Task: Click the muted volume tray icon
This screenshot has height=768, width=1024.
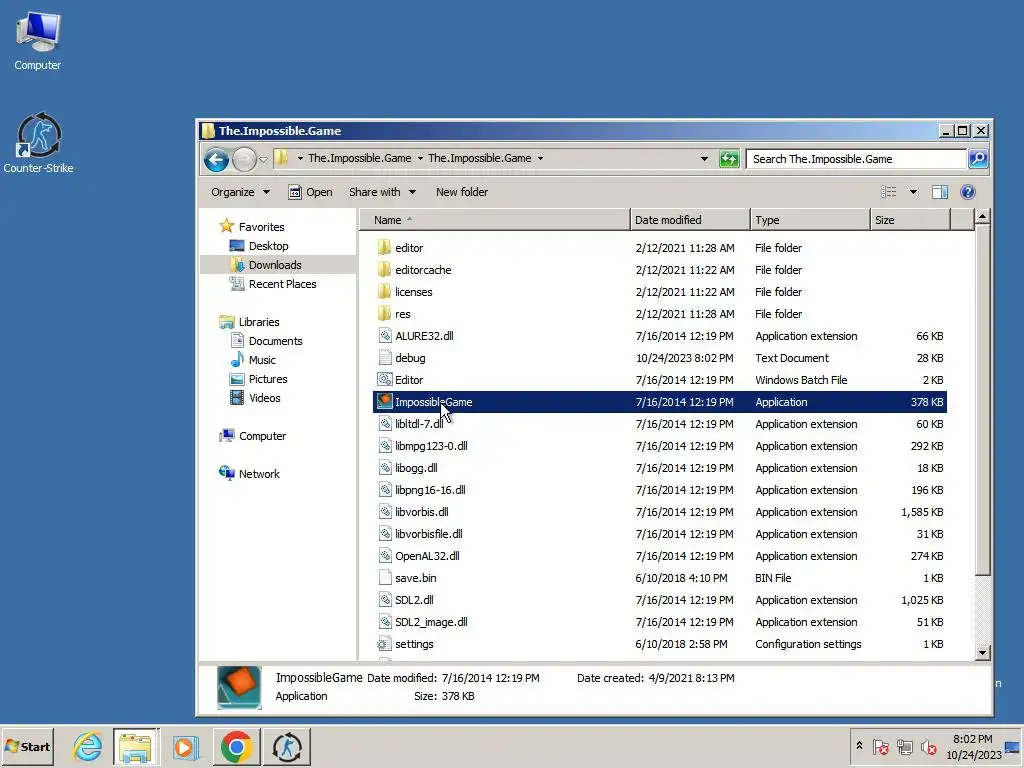Action: (928, 747)
